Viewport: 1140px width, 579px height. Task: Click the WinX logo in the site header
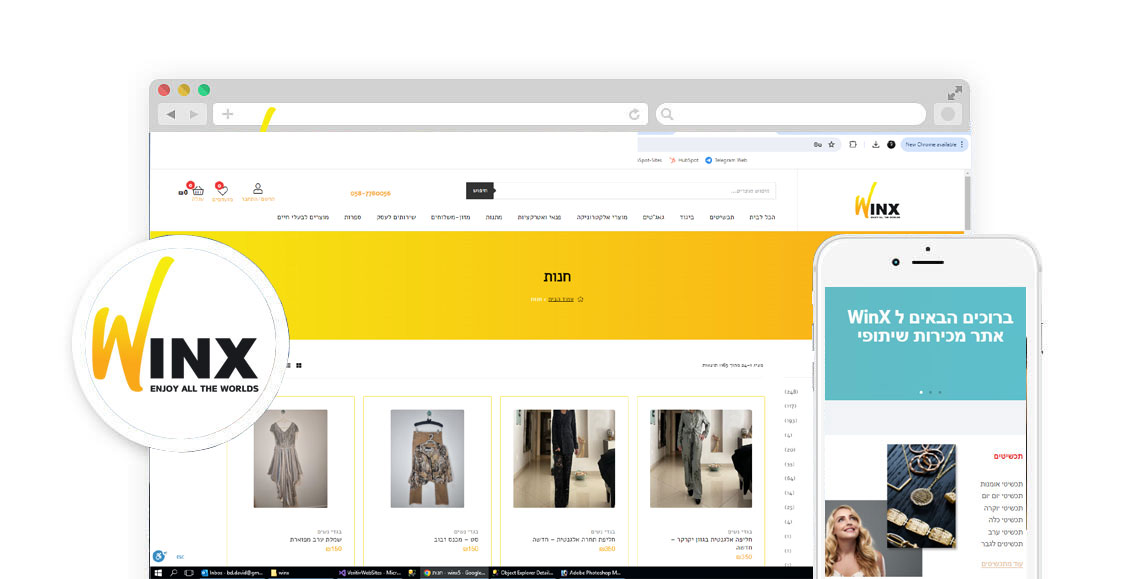click(x=878, y=201)
